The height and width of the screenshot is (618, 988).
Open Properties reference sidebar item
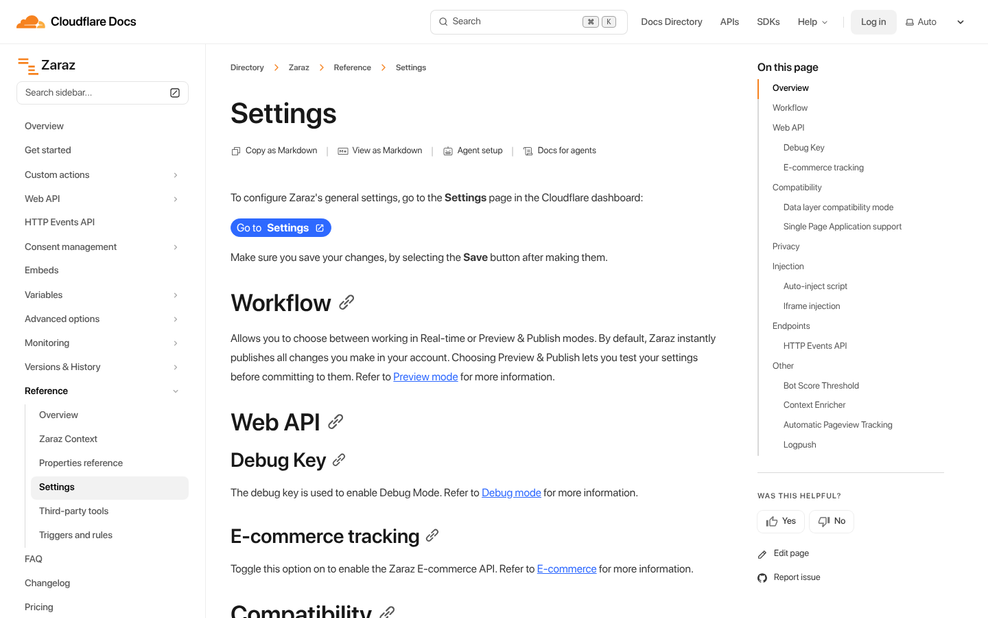click(x=81, y=463)
